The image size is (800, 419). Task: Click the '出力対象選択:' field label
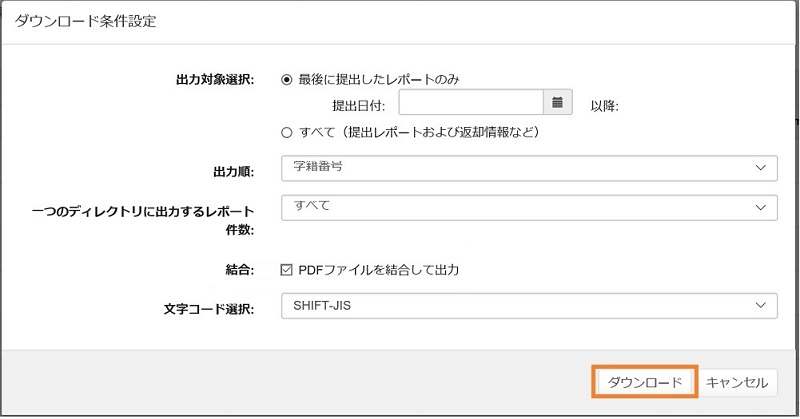click(215, 79)
